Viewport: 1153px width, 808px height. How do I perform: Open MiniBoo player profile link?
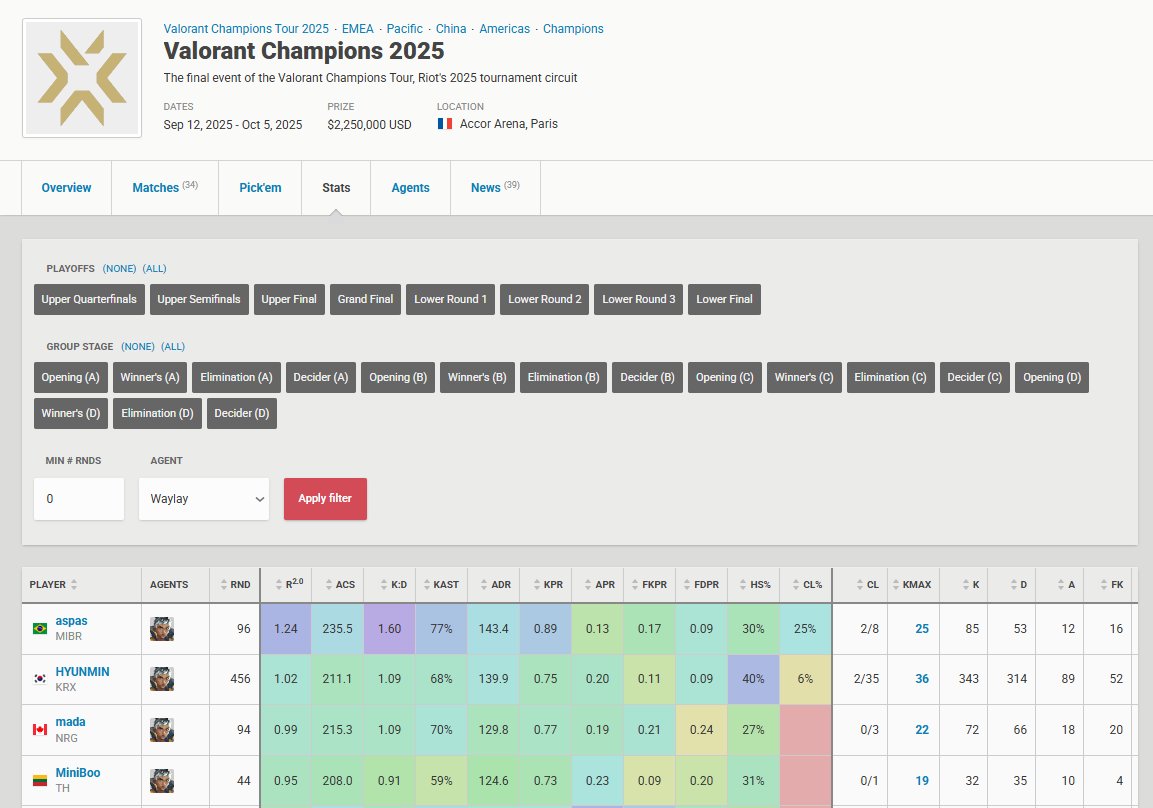coord(78,773)
